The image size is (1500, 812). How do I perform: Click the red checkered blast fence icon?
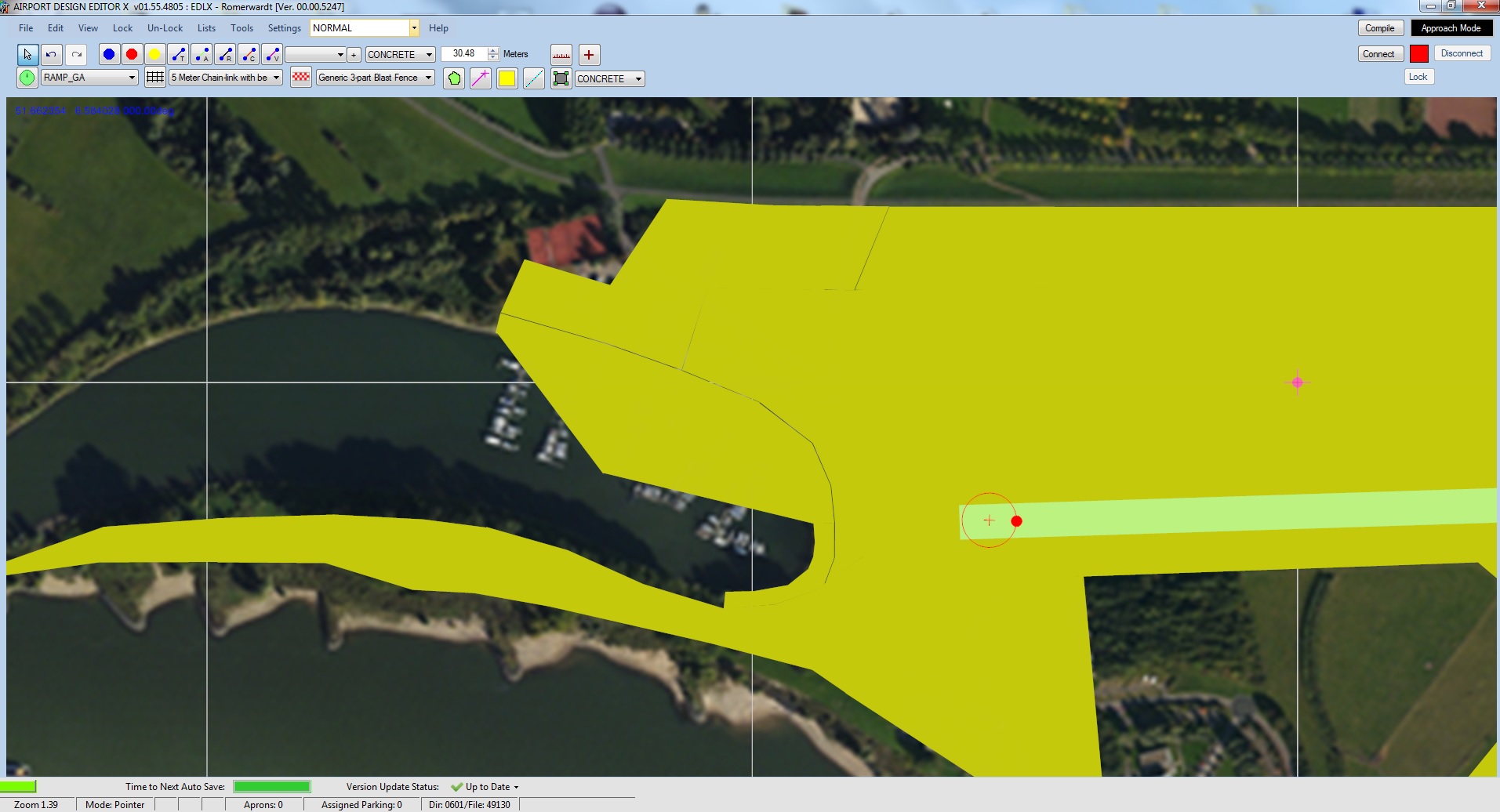click(x=301, y=77)
